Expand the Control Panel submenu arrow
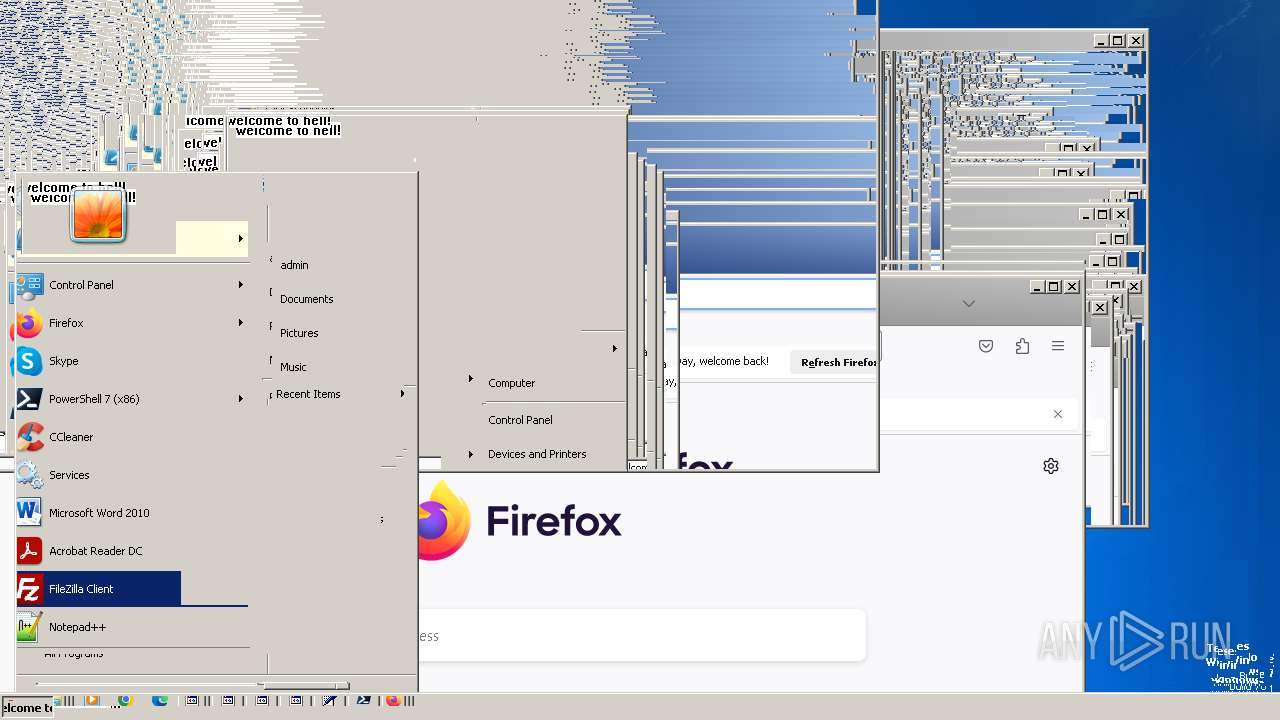Screen dimensions: 1280x720 tap(240, 285)
